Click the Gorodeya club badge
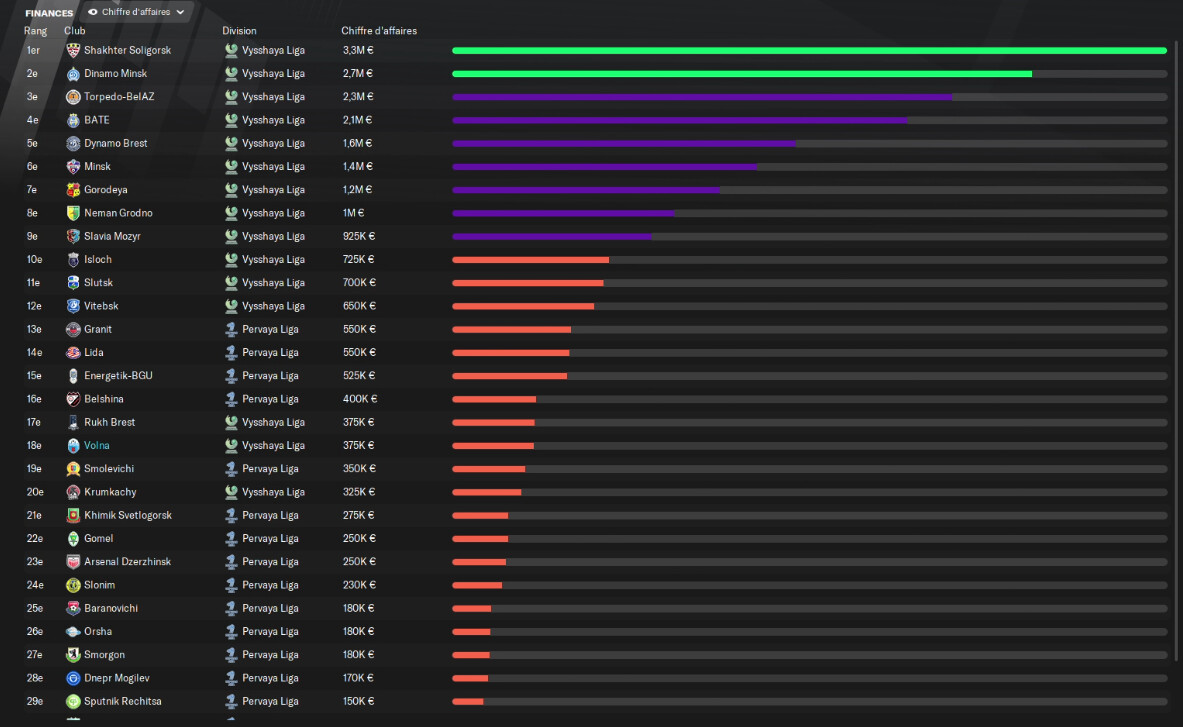1183x727 pixels. (73, 190)
